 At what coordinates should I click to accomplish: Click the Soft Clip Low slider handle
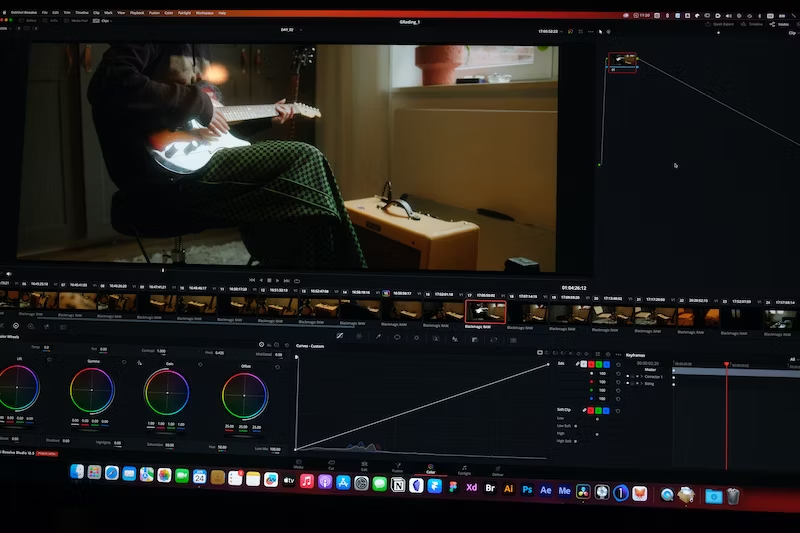pyautogui.click(x=597, y=419)
